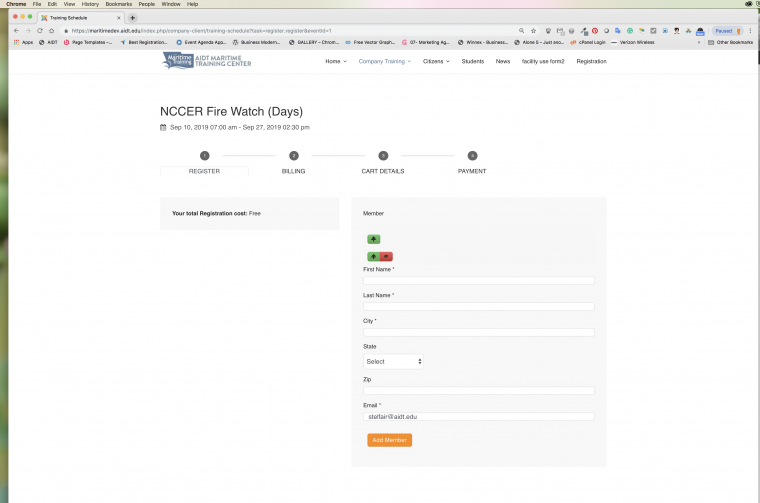Screen dimensions: 760x503
Task: Click the AIDT Maritime Training Center logo
Action: [207, 61]
